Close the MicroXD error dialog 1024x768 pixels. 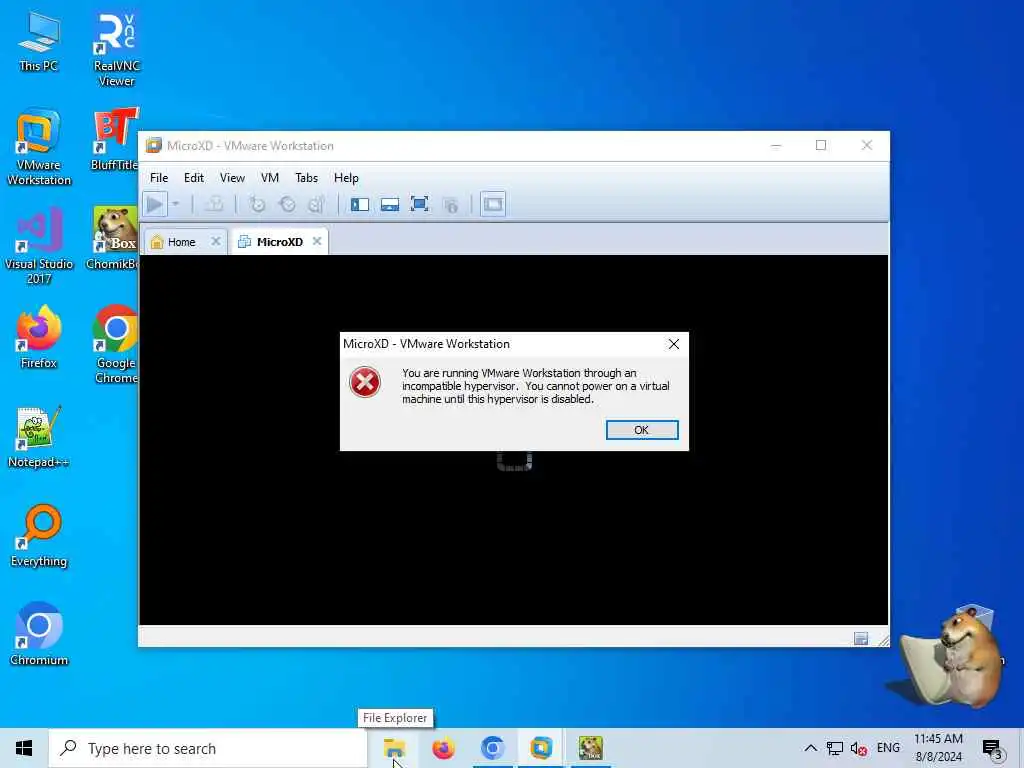(673, 344)
